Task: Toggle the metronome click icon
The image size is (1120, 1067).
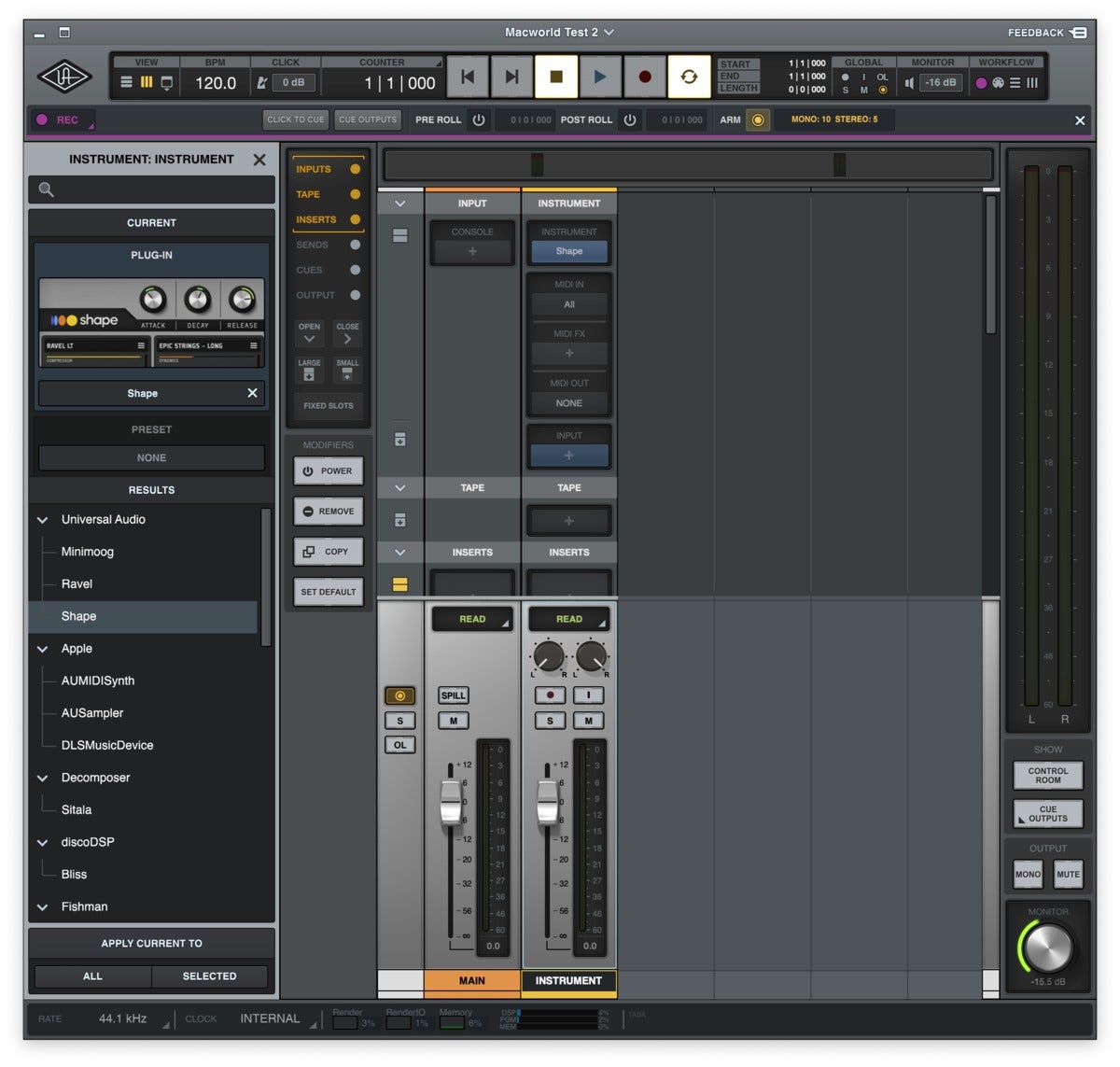Action: pyautogui.click(x=262, y=82)
